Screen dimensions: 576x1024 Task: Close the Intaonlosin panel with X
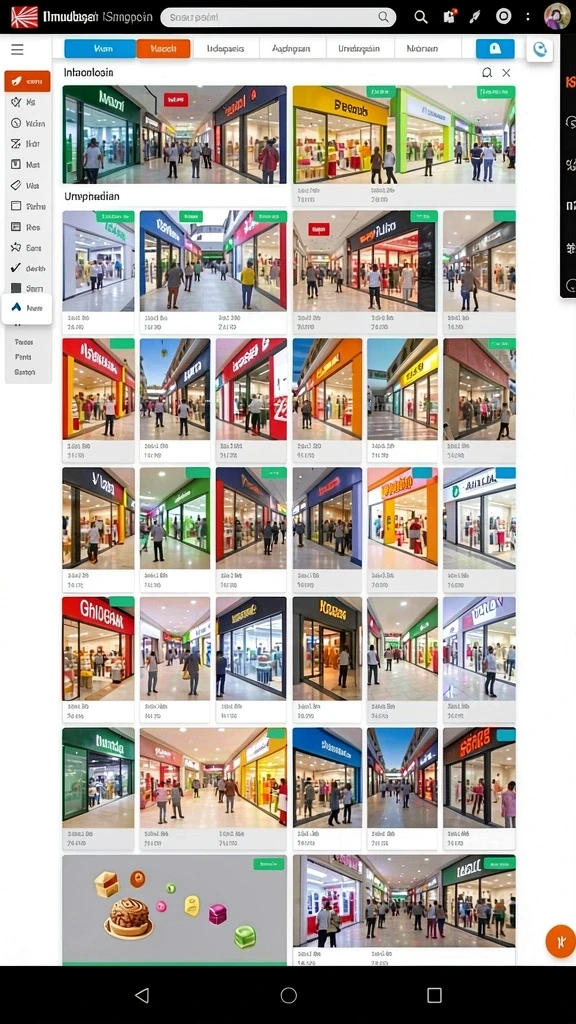click(x=506, y=72)
